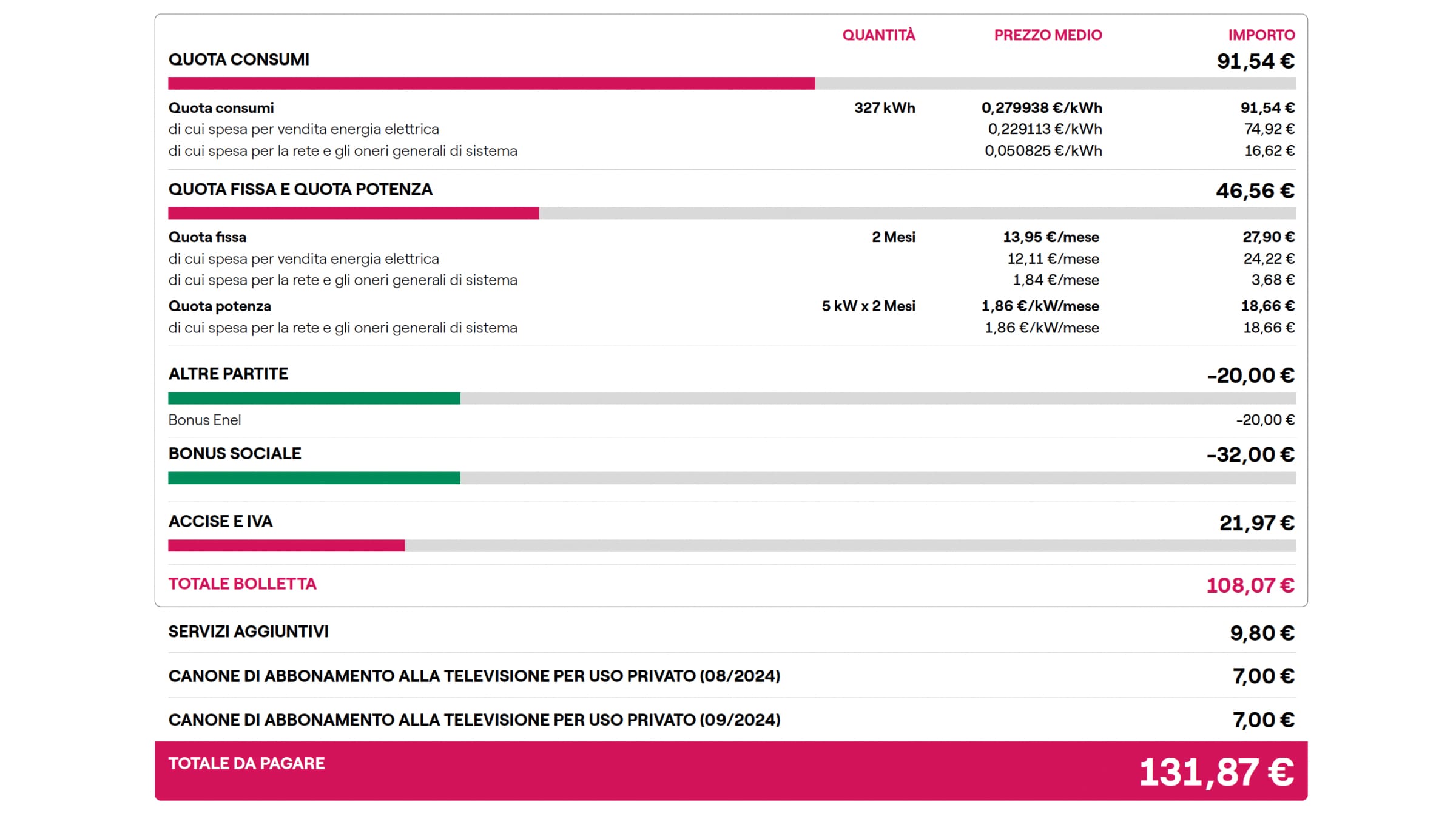Click the QUOTA CONSUMI red progress bar
Viewport: 1456px width, 819px height.
491,84
